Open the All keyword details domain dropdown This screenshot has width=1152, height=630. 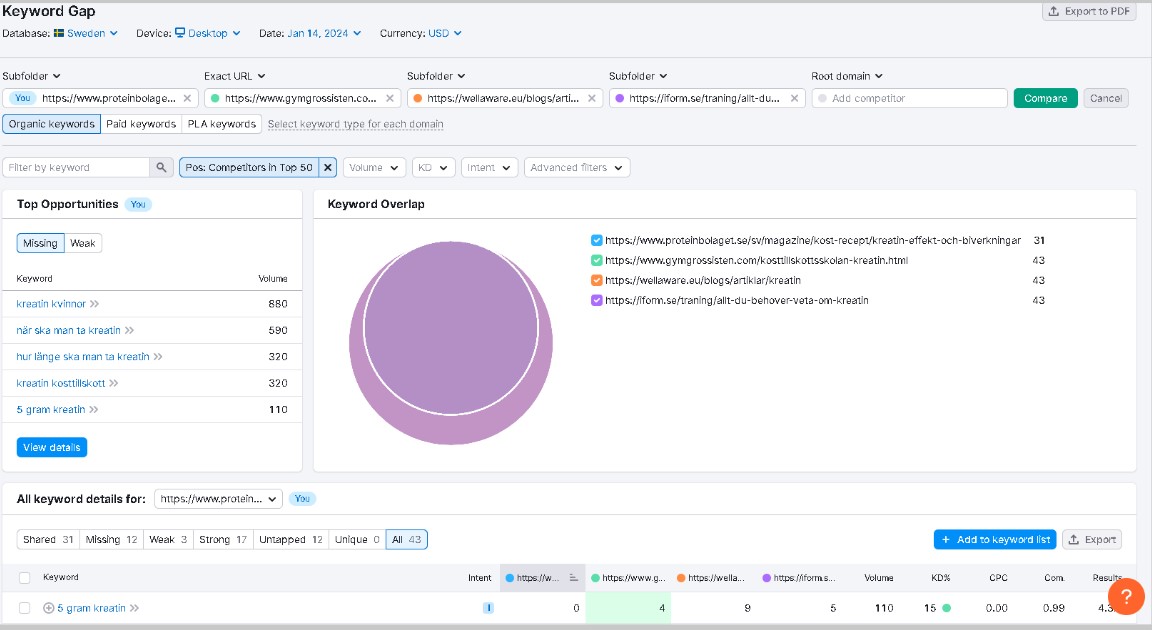[218, 499]
